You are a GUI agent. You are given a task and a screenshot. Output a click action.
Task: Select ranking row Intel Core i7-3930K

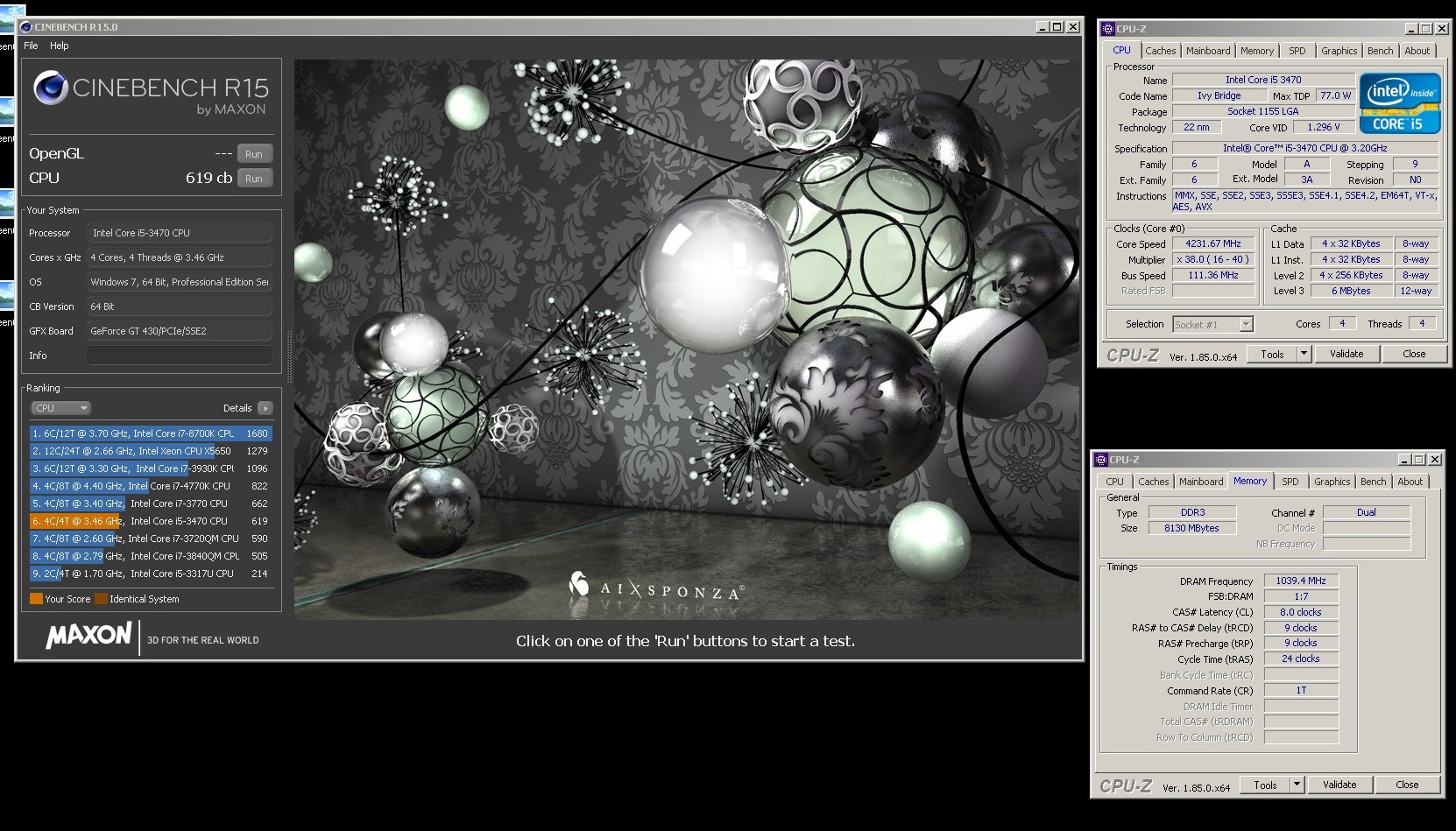(150, 468)
